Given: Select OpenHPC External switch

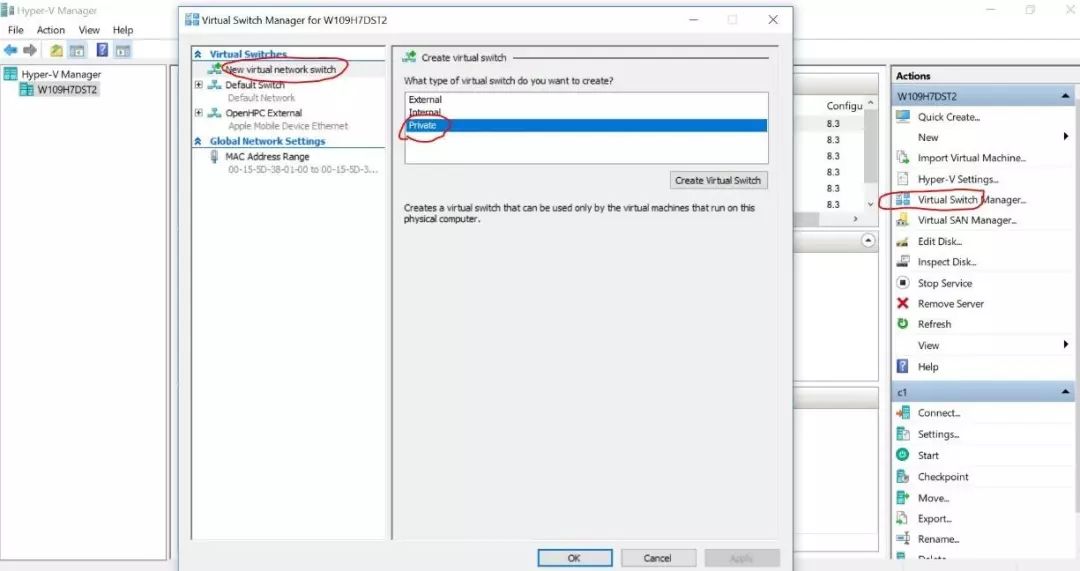Looking at the screenshot, I should coord(264,112).
